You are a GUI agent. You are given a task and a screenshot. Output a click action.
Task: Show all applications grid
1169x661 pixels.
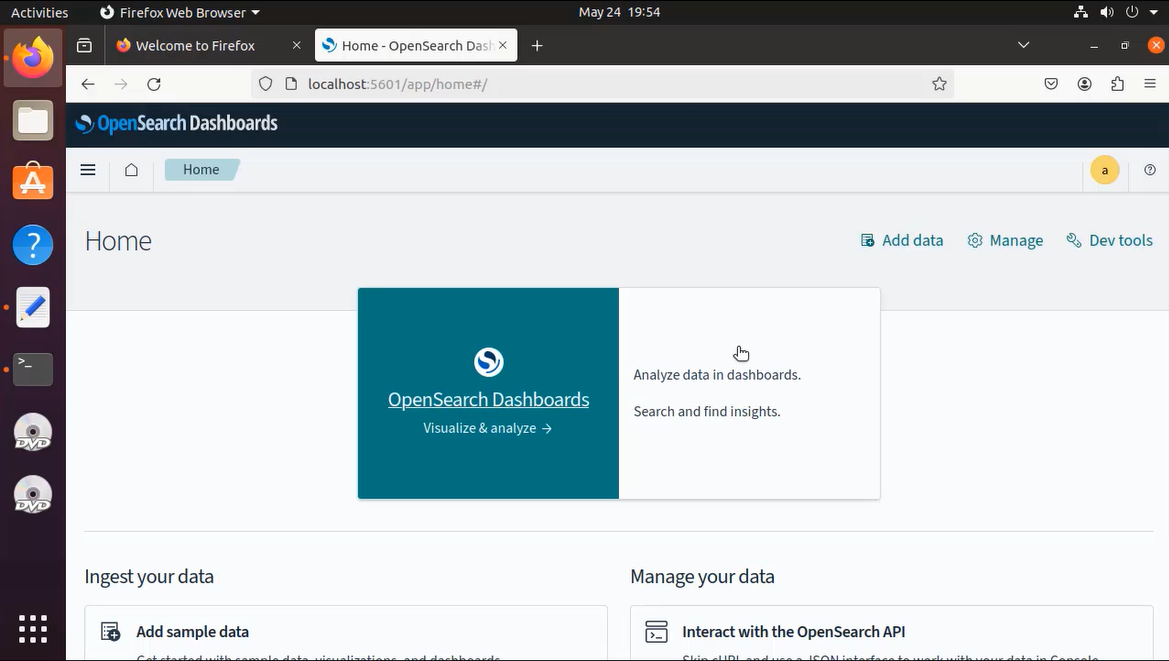click(33, 629)
